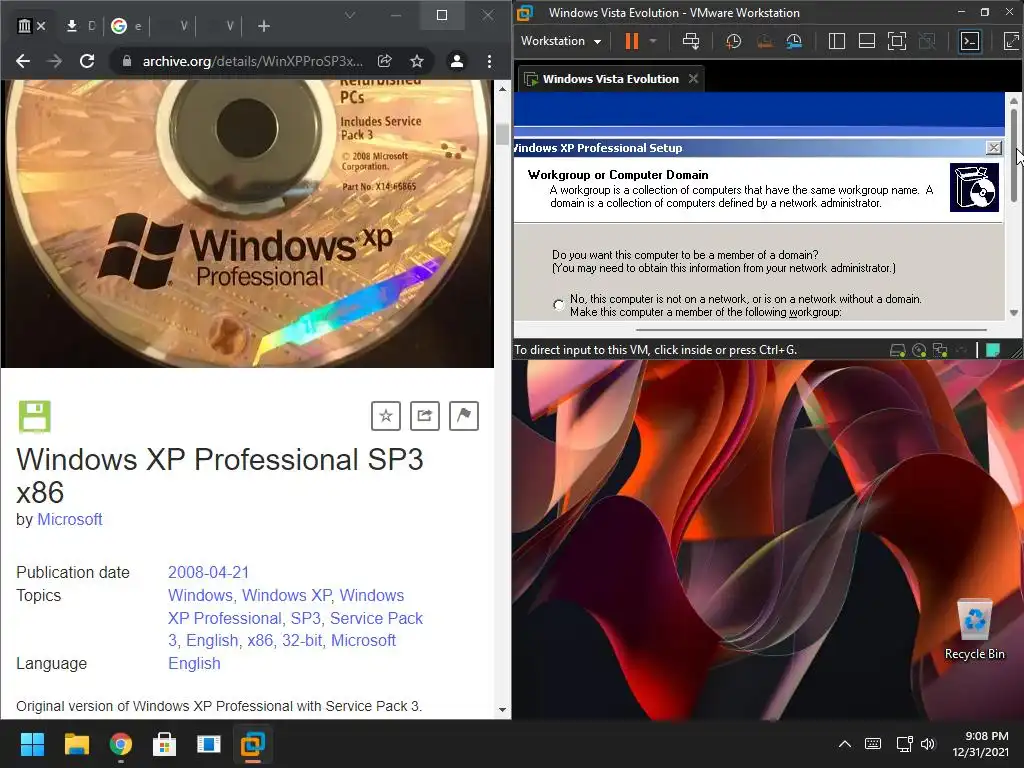Open the clock showing 9:08 PM

point(980,744)
